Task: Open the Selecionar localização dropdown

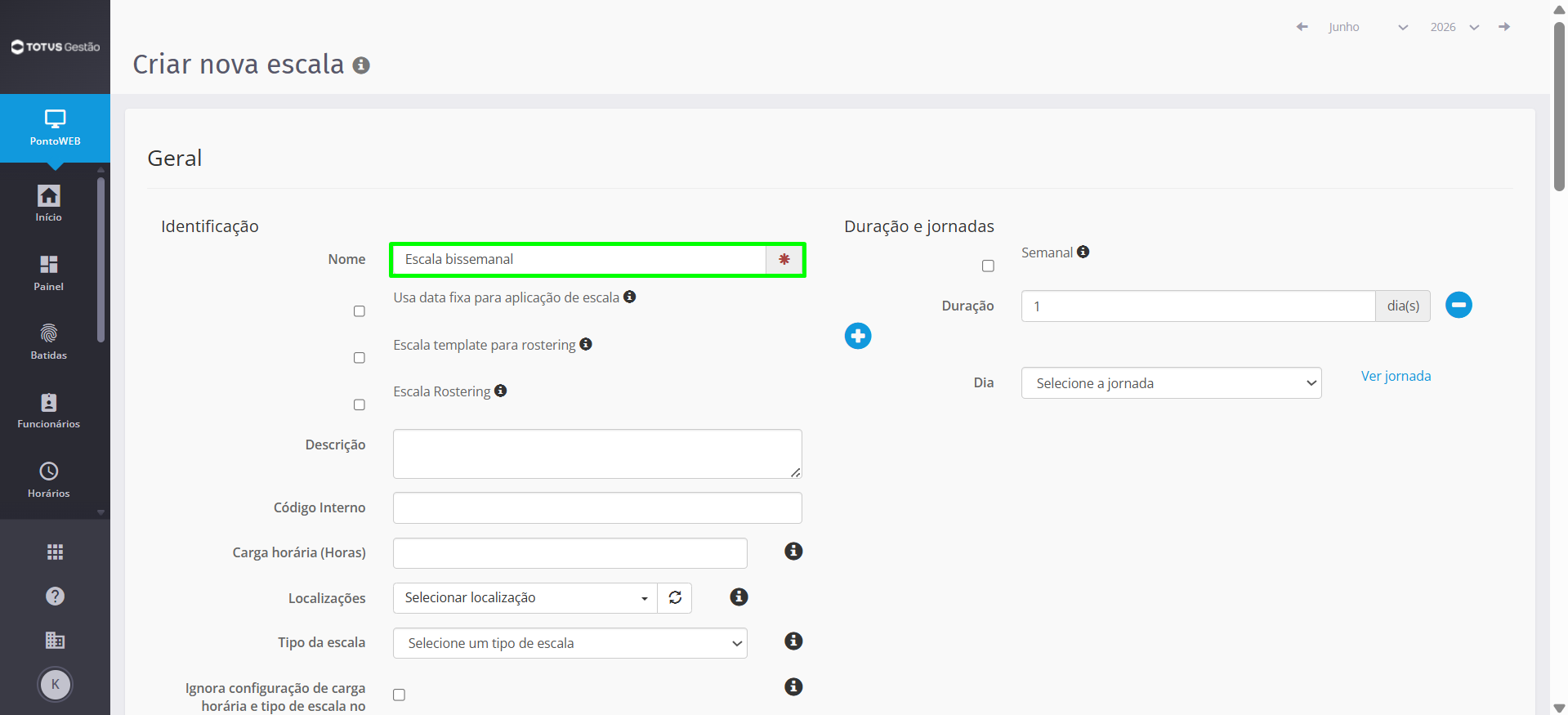Action: tap(525, 598)
